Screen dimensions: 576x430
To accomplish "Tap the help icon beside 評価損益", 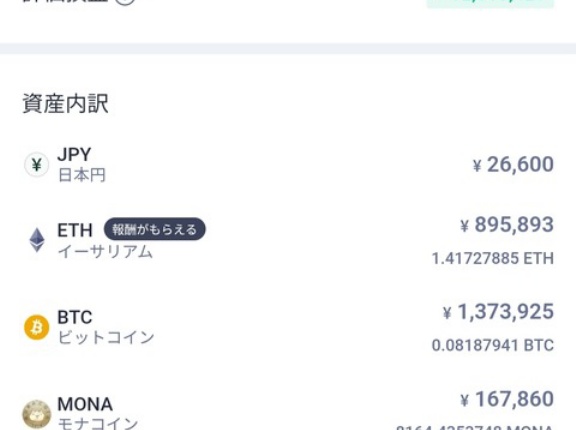I will pos(125,2).
